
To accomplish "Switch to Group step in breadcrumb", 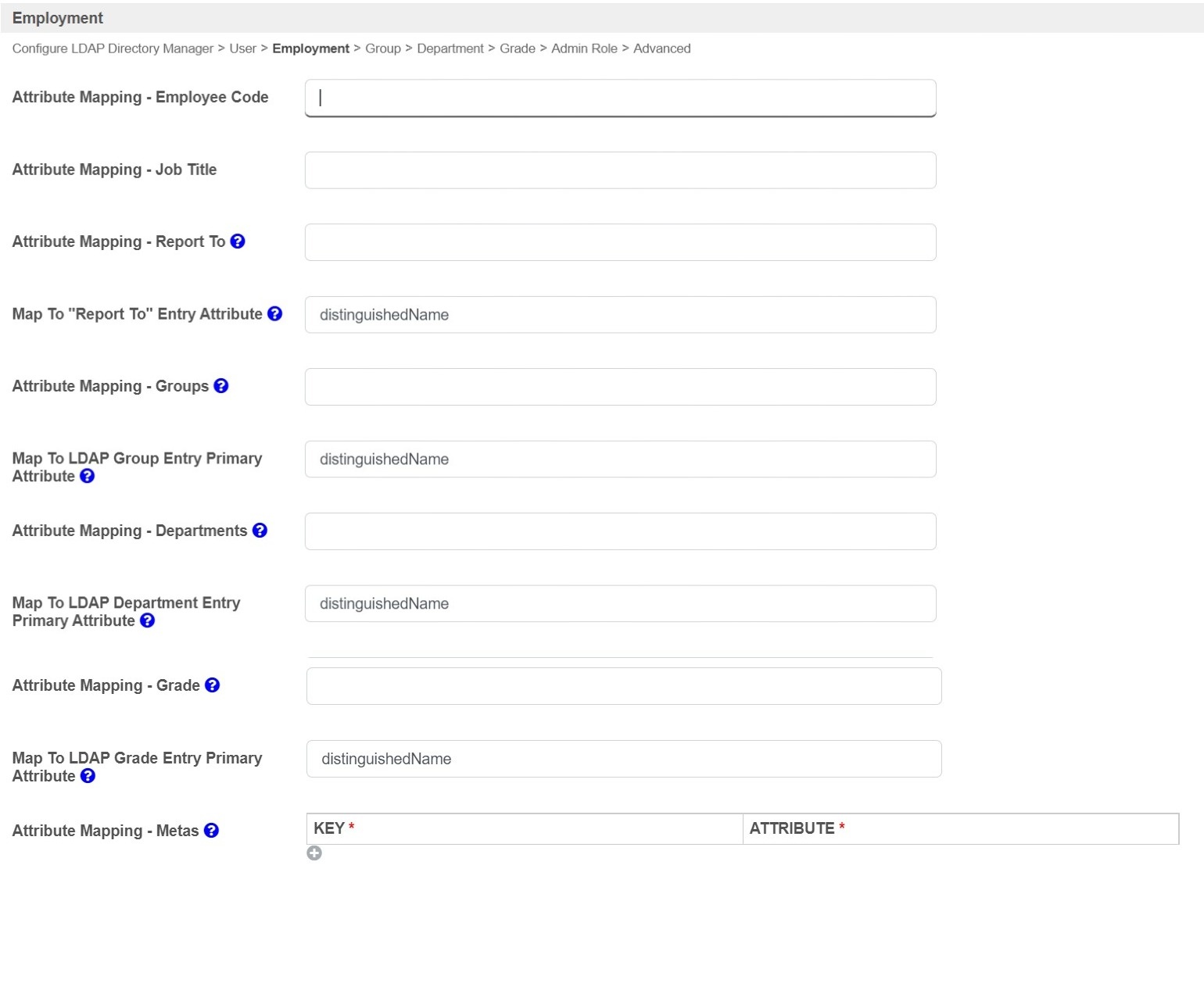I will (x=383, y=48).
